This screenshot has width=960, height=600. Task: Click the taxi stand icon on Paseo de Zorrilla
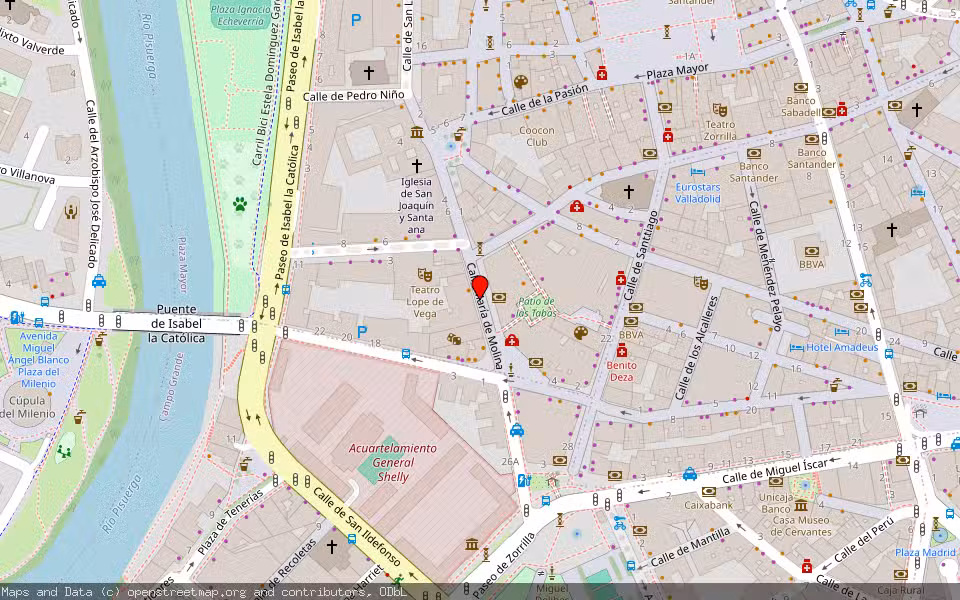517,431
